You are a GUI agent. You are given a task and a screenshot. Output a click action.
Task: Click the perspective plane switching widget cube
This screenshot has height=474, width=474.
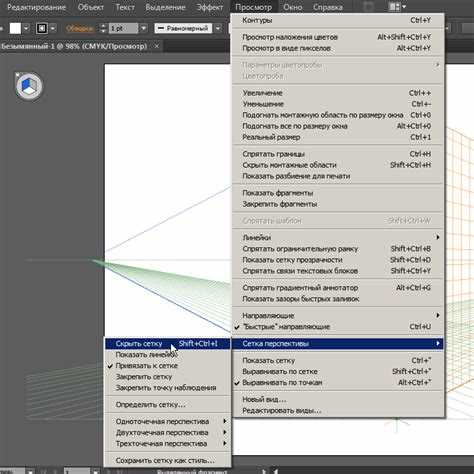tap(29, 86)
